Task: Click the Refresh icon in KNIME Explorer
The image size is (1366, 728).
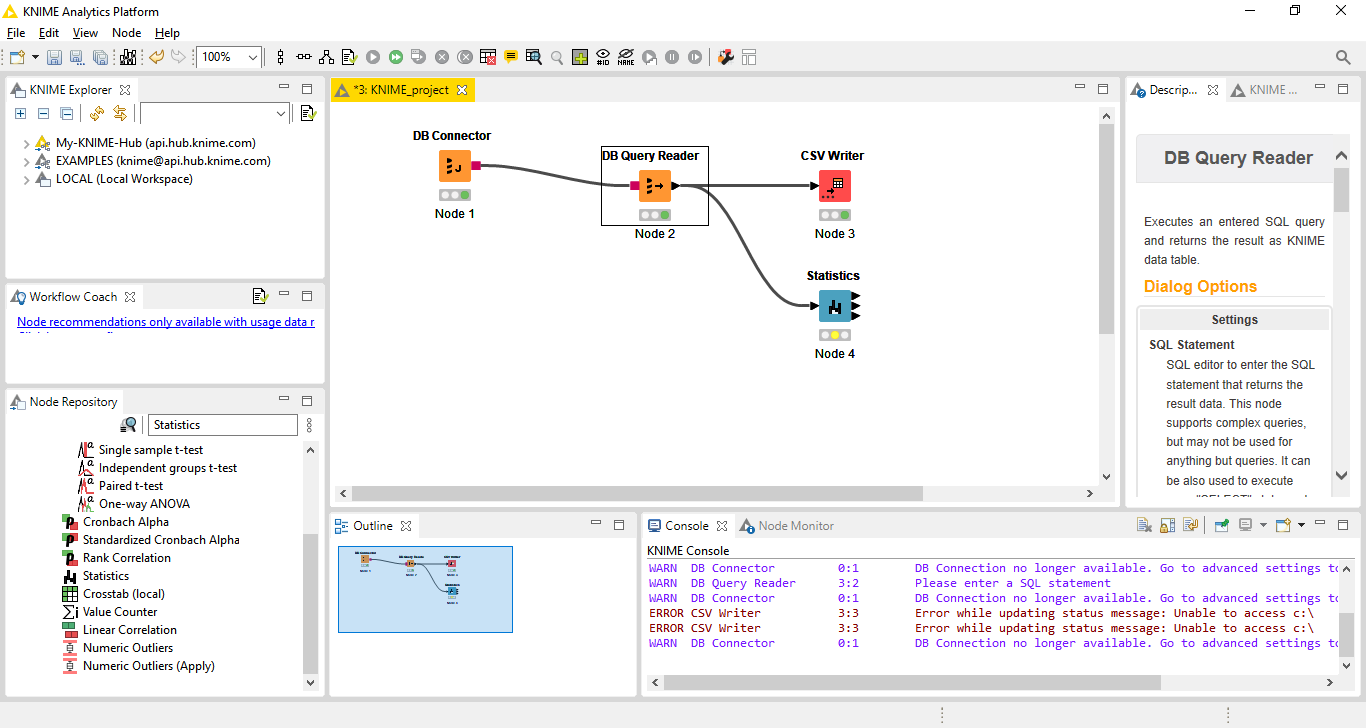Action: (x=97, y=114)
